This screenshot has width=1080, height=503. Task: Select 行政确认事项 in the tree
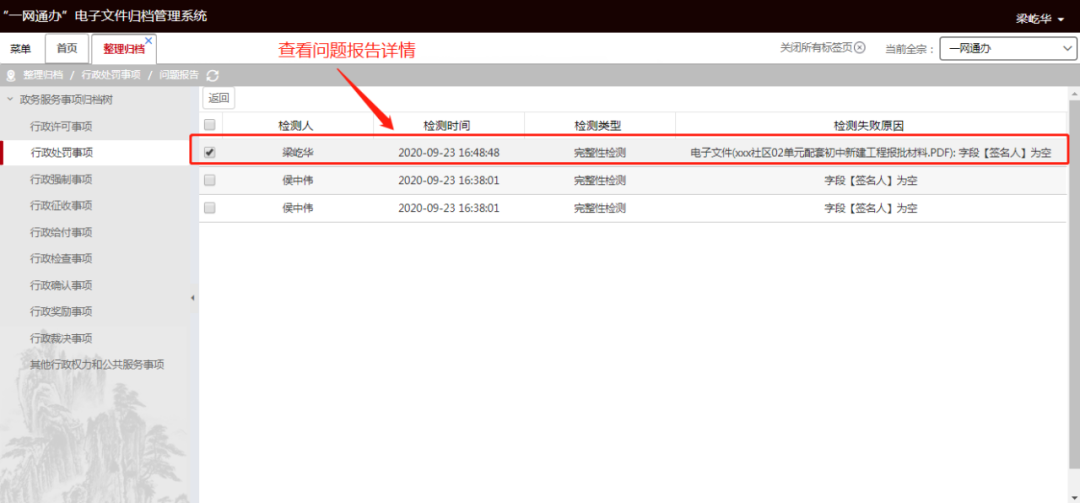[x=61, y=285]
